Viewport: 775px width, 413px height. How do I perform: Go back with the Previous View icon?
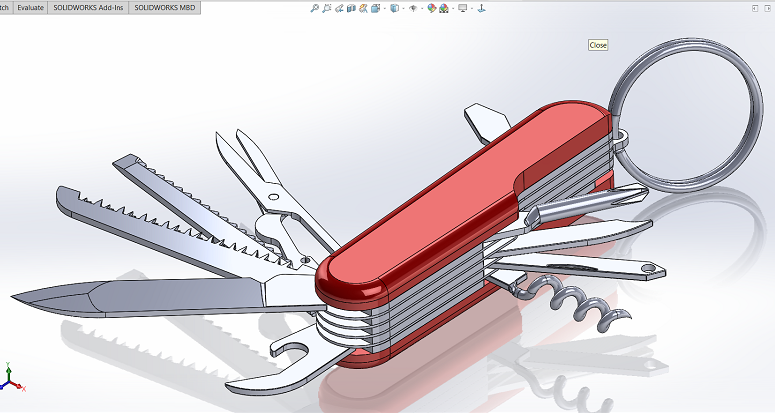click(339, 8)
